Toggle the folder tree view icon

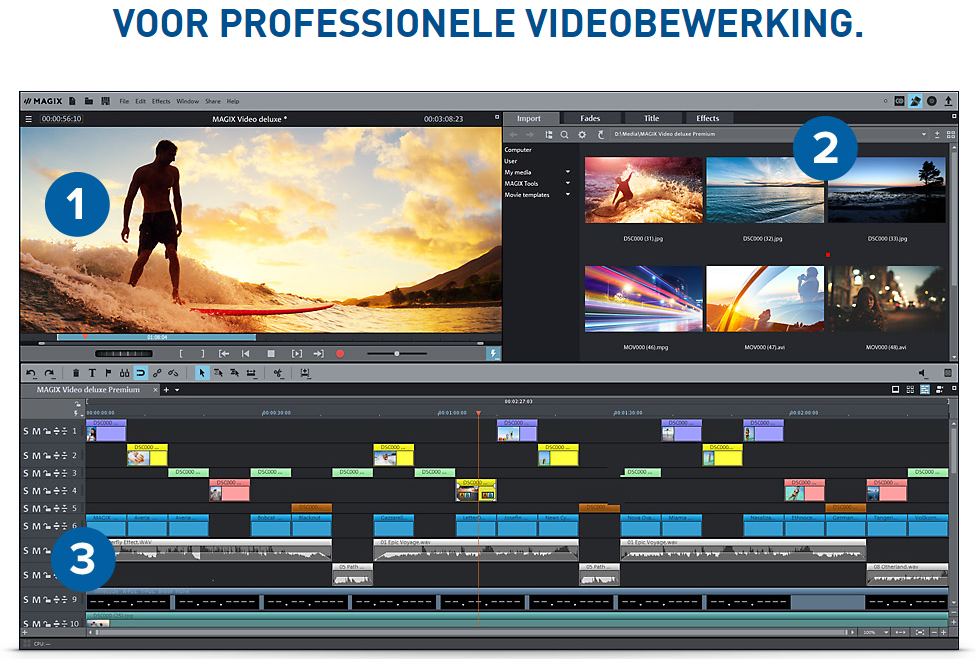[x=548, y=134]
